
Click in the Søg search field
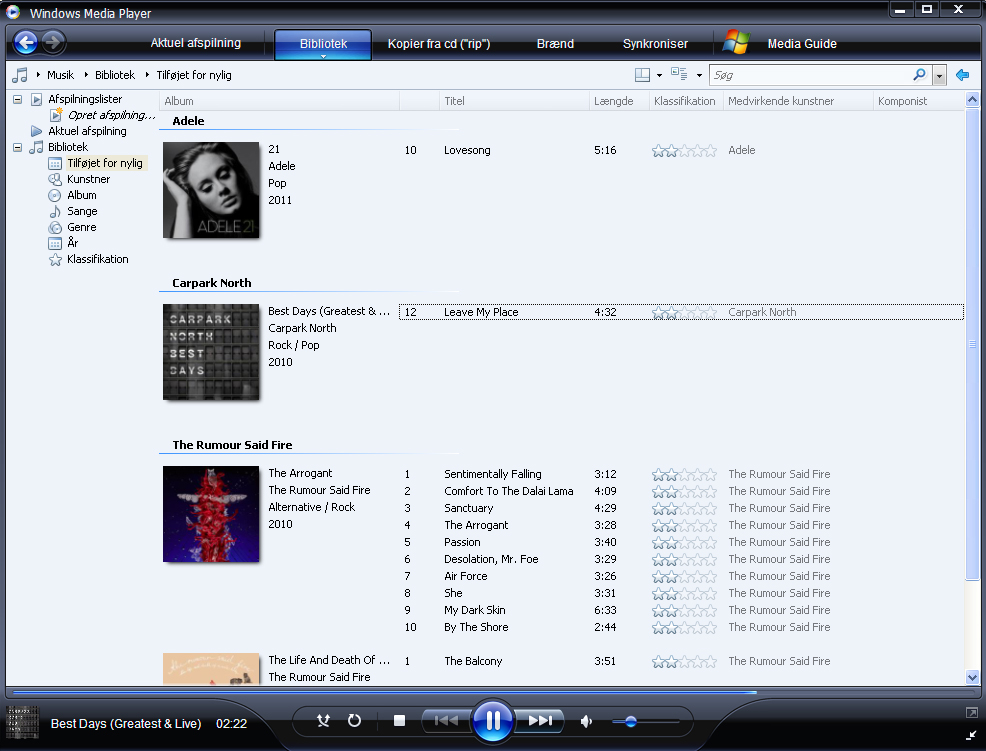[x=810, y=75]
